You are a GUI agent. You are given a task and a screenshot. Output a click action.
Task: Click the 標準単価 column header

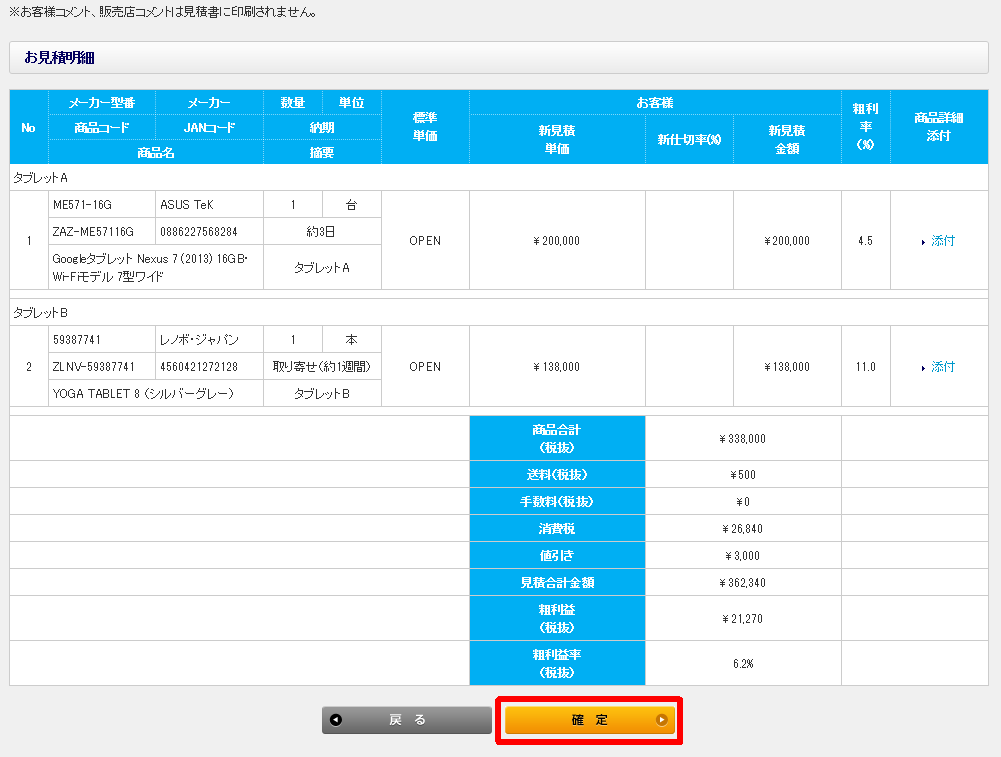tap(425, 126)
